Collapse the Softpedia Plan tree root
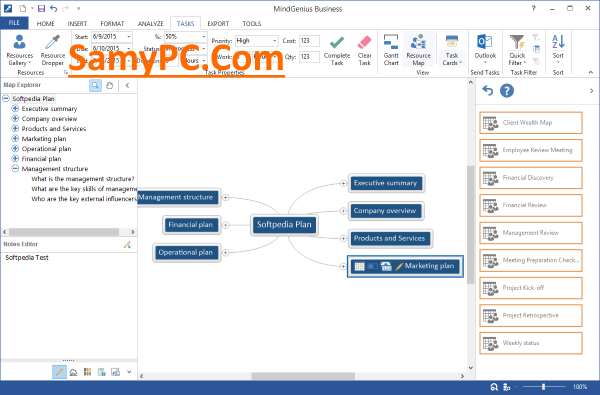This screenshot has height=395, width=600. [6, 99]
